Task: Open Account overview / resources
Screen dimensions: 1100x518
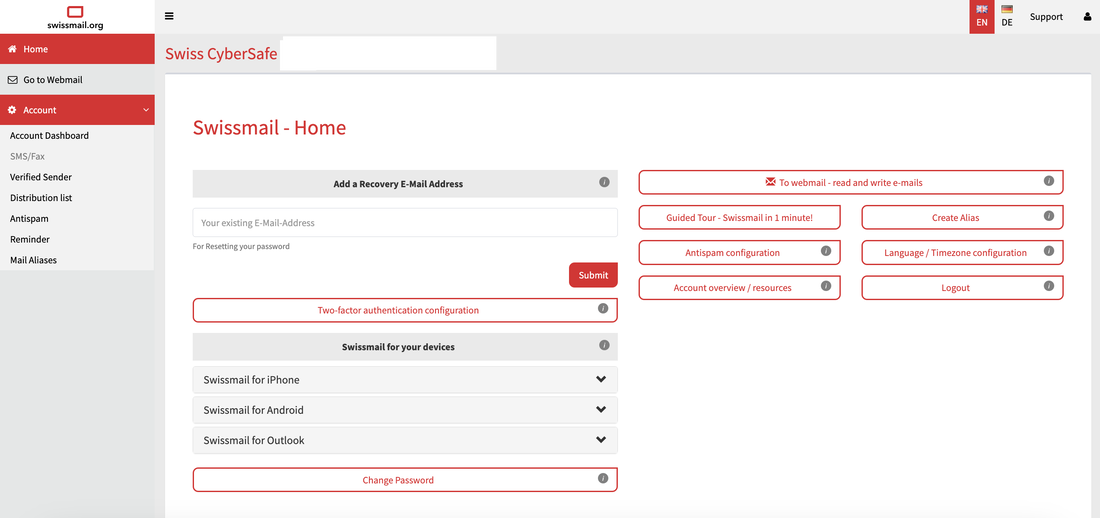Action: coord(739,288)
